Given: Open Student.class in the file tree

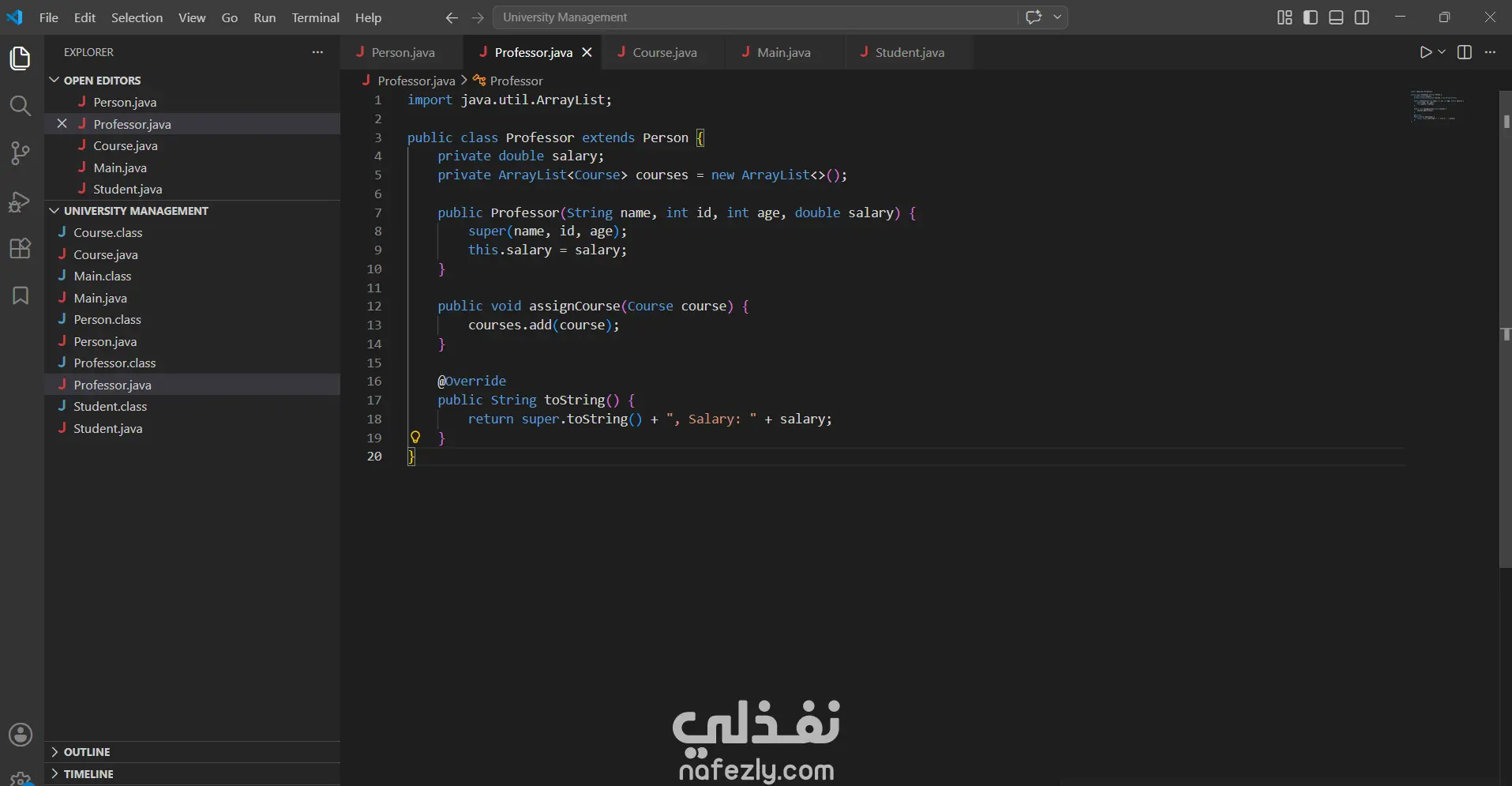Looking at the screenshot, I should click(192, 406).
